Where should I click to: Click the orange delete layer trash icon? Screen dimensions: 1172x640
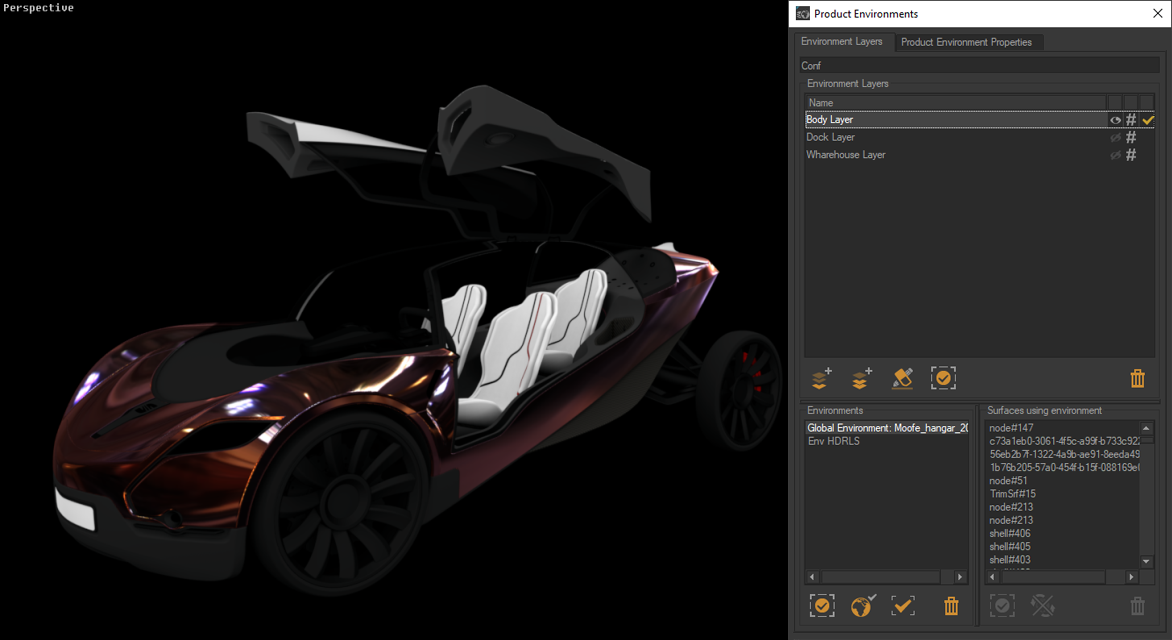pyautogui.click(x=1137, y=378)
